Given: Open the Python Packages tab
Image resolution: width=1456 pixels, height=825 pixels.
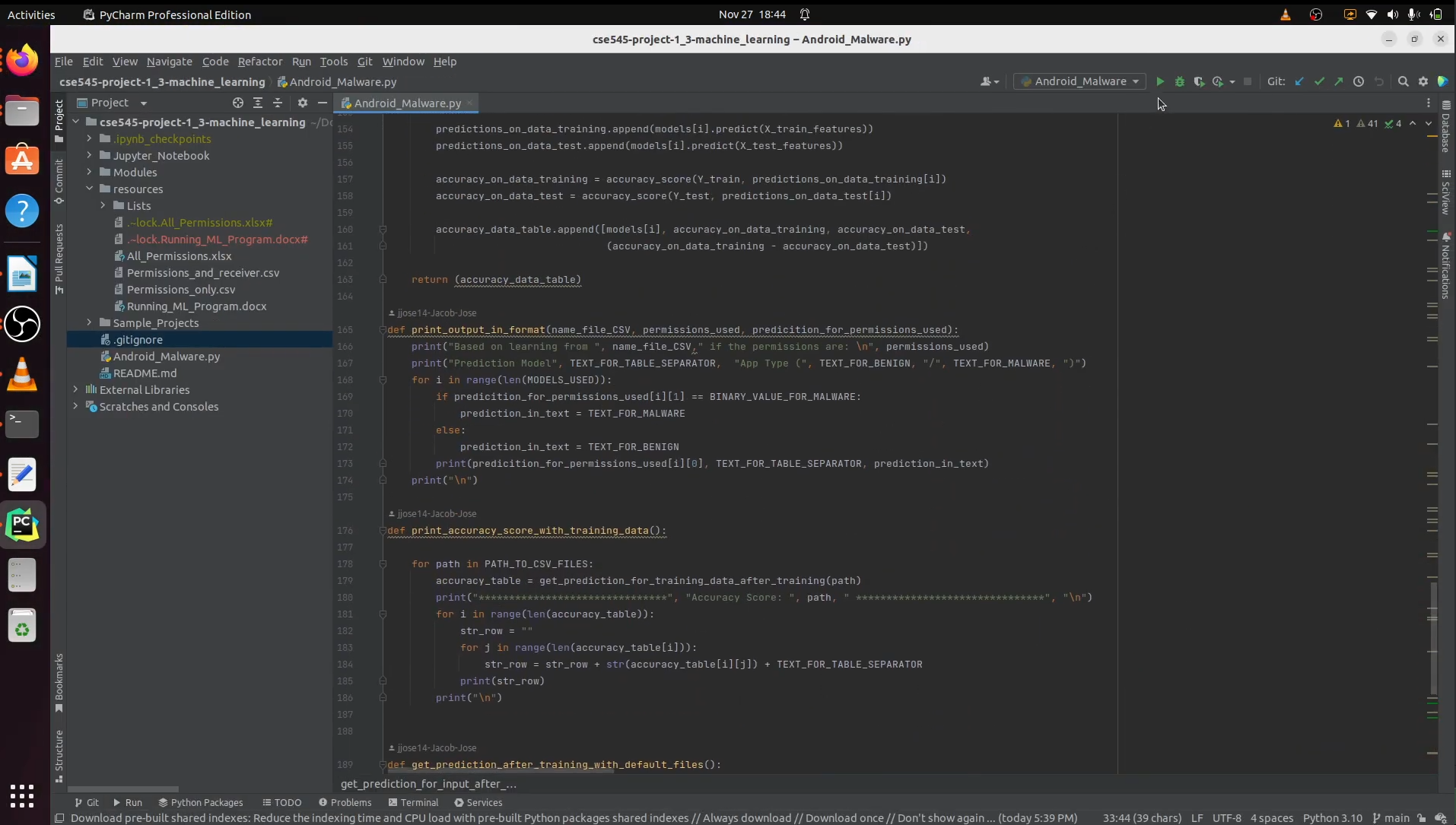Looking at the screenshot, I should pyautogui.click(x=201, y=802).
